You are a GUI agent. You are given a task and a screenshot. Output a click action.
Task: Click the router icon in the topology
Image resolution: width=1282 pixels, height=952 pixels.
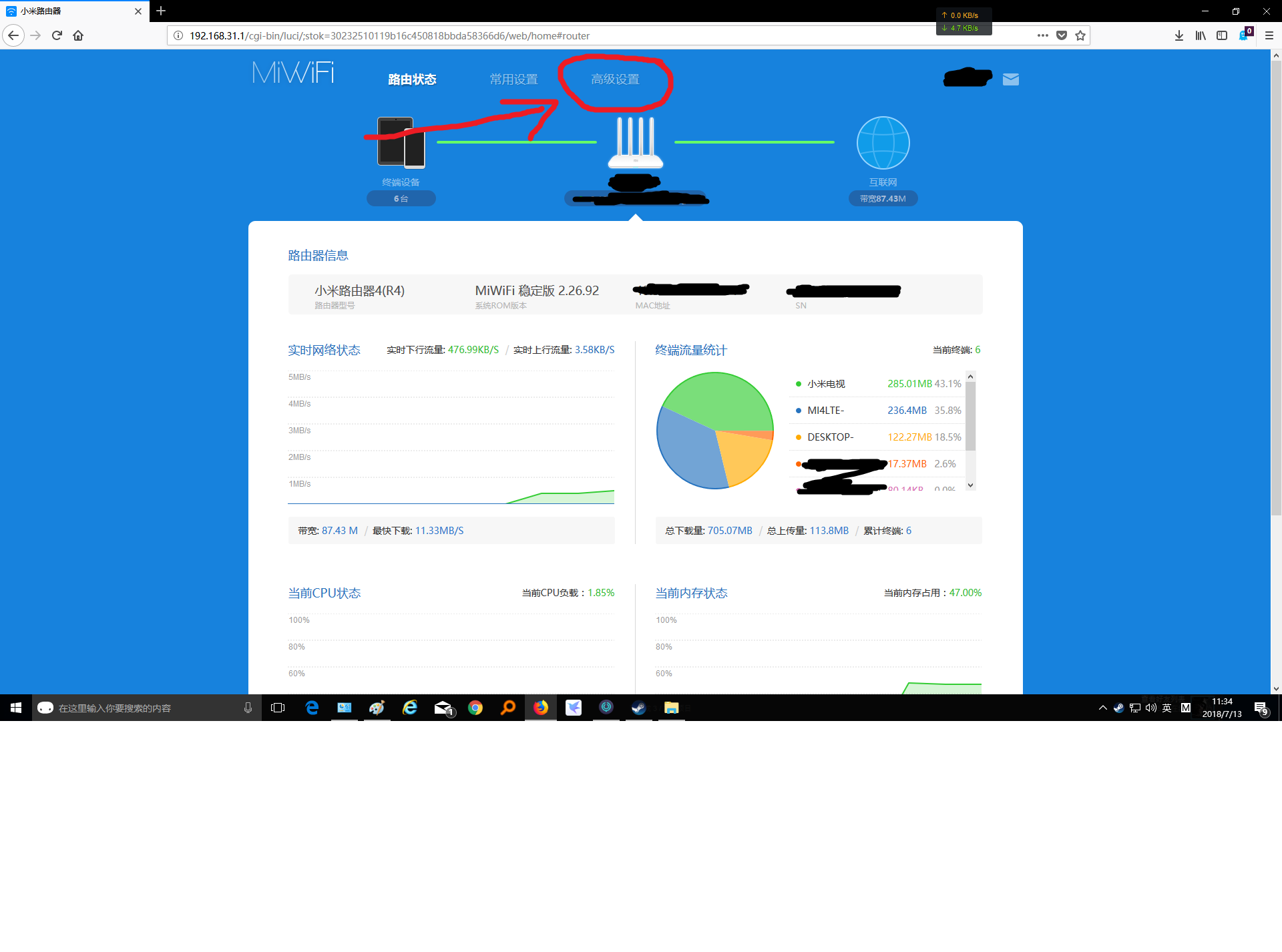tap(635, 142)
